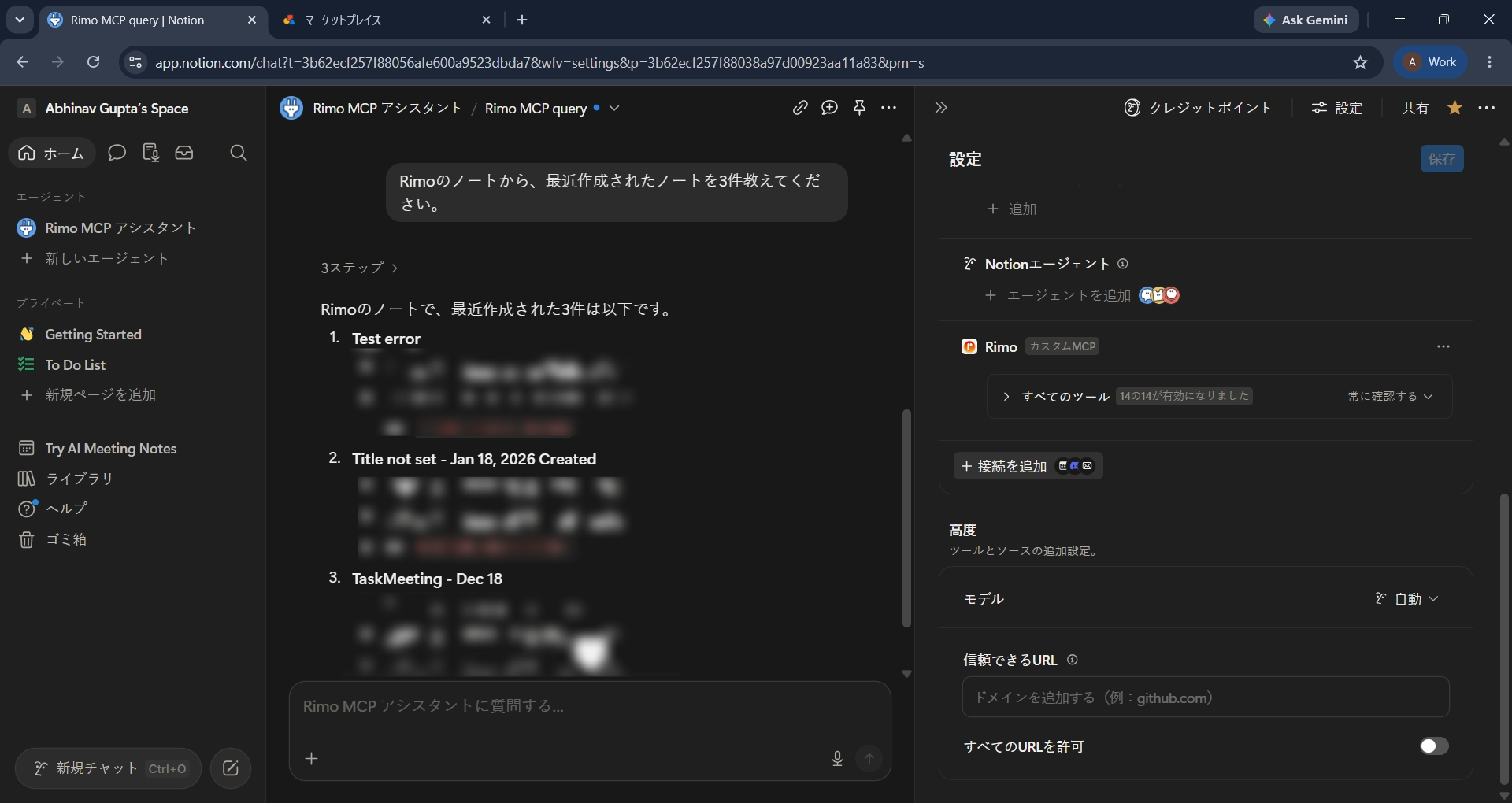Screen dimensions: 1512x803
Task: Click the chat scrollbar thumb
Action: tap(906, 518)
